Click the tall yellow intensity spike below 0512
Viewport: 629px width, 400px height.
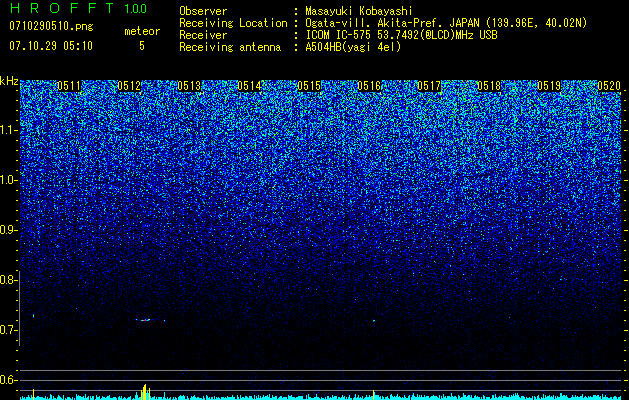146,392
